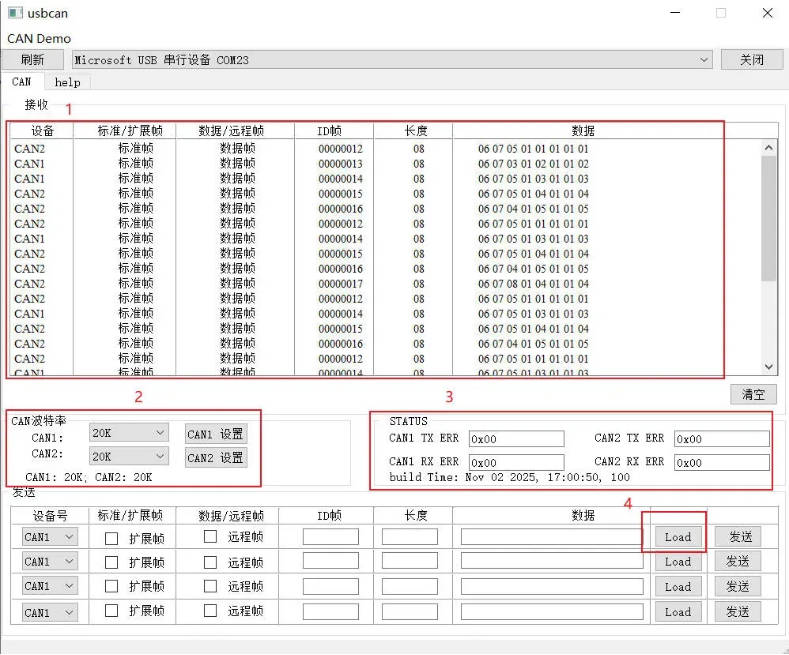This screenshot has width=789, height=655.
Task: Click the build Time text in STATUS
Action: [509, 477]
